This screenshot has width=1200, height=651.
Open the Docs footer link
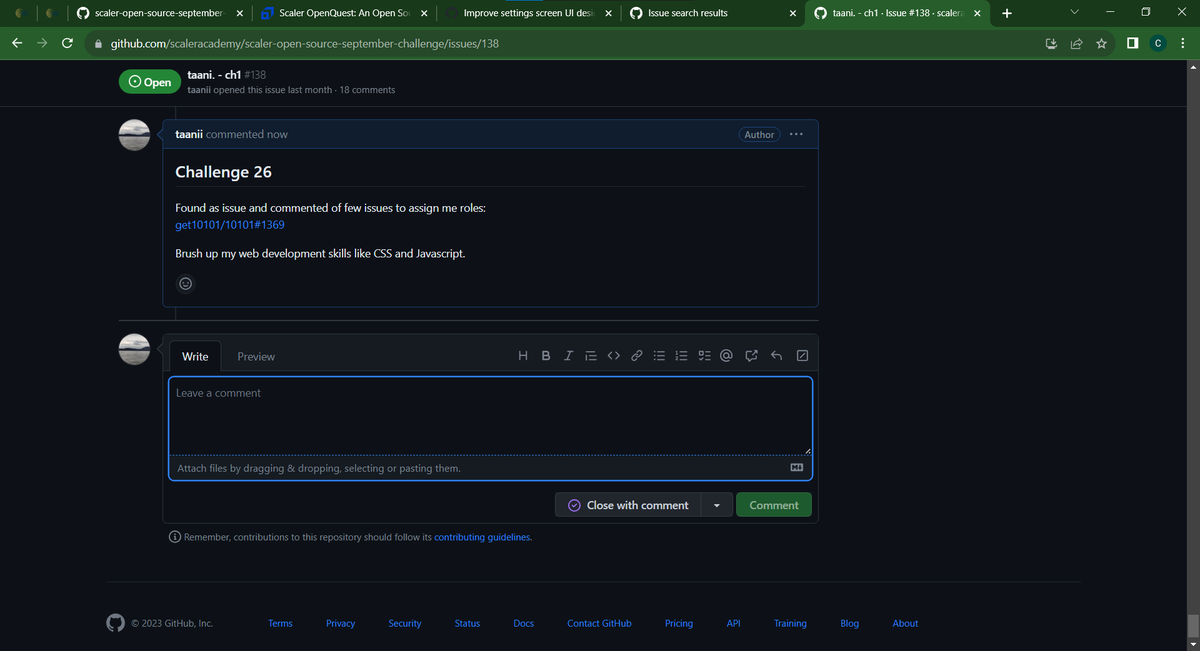coord(524,623)
